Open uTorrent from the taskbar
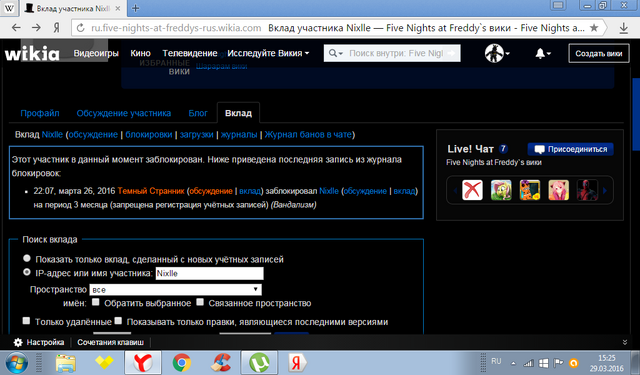640x375 pixels. pos(259,362)
